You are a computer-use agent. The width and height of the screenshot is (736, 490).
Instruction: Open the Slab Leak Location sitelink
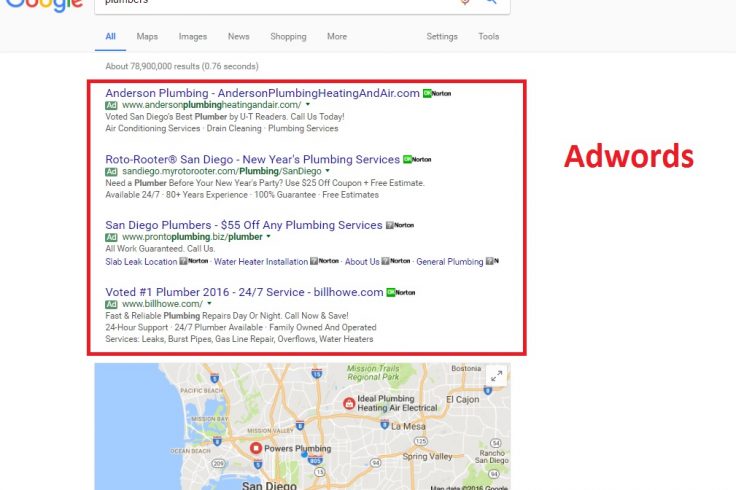pos(141,262)
